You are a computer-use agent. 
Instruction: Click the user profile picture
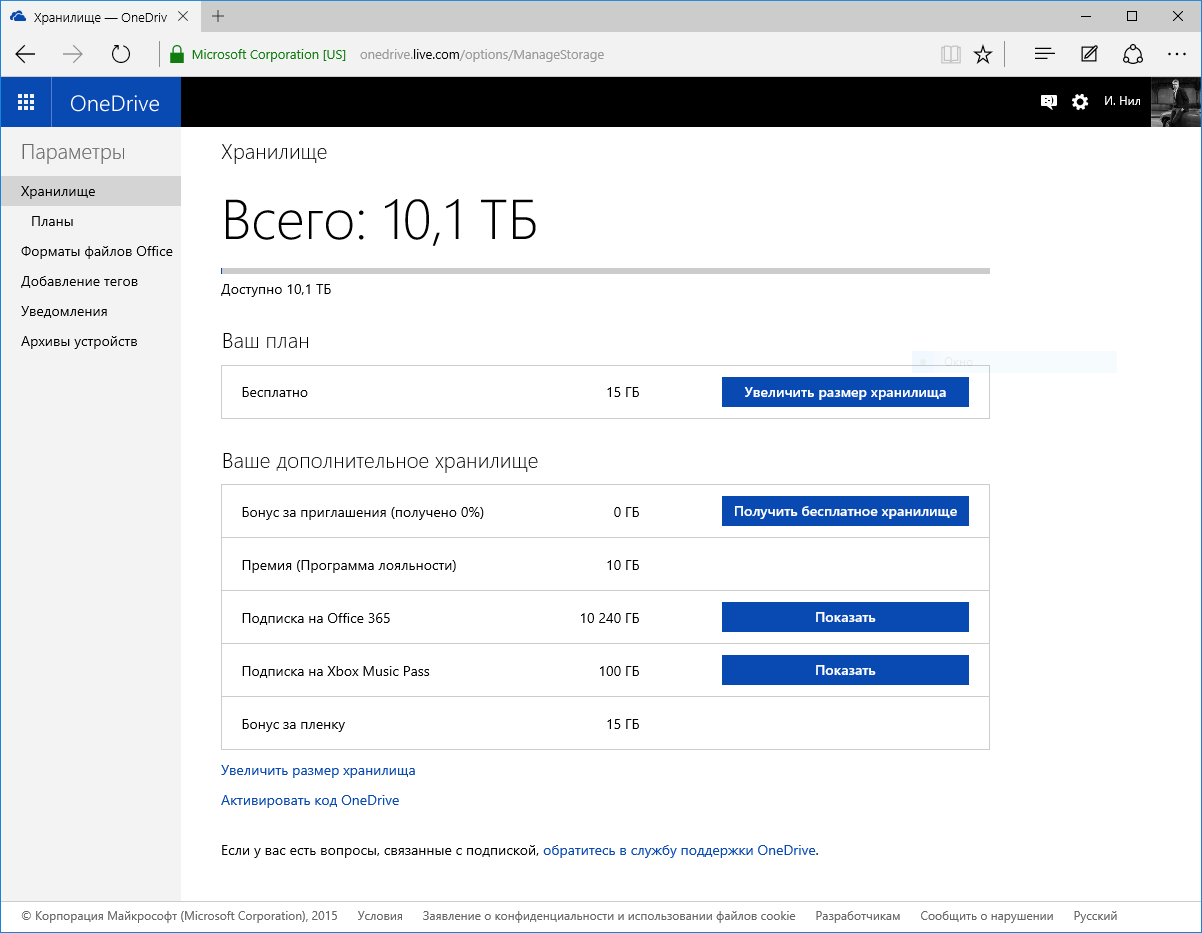pos(1176,102)
